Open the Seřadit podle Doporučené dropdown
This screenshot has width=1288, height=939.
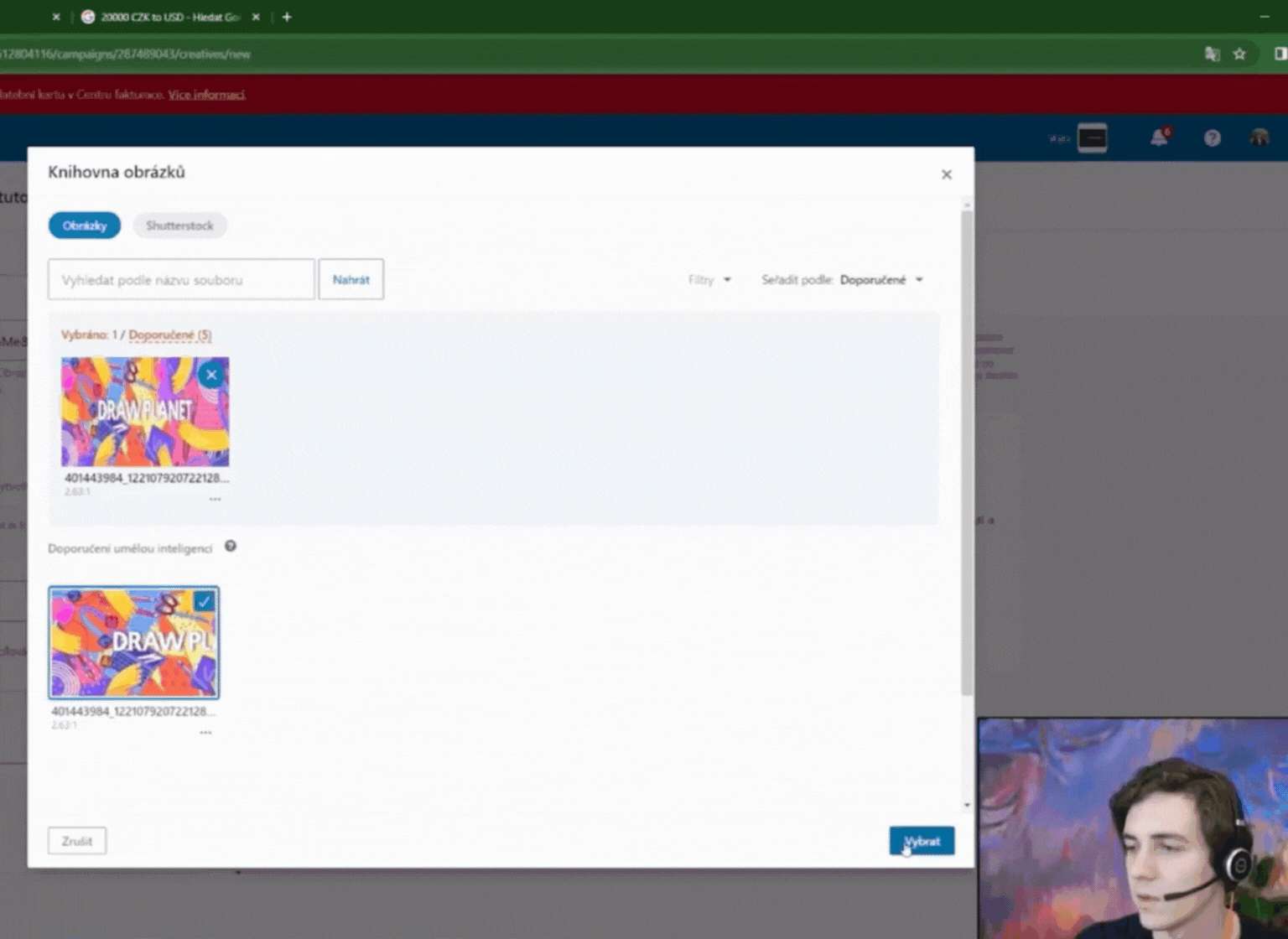pyautogui.click(x=881, y=280)
